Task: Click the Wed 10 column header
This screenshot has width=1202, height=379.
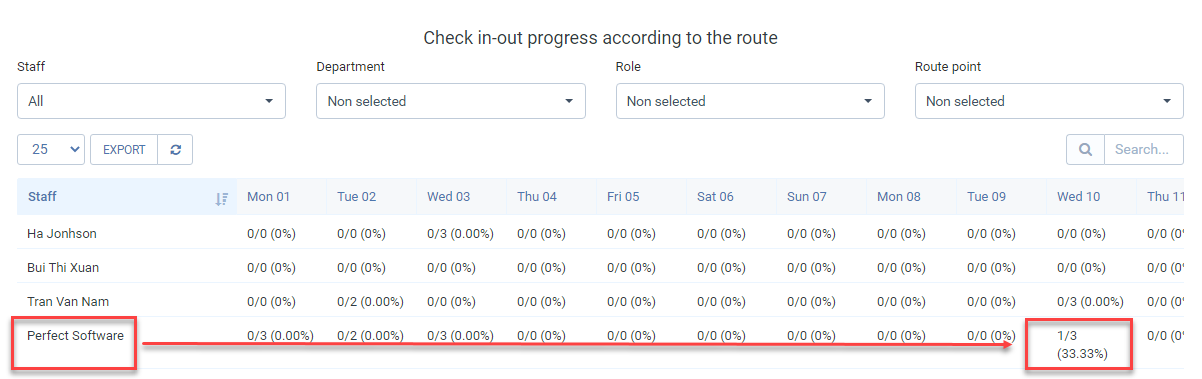Action: click(x=1078, y=197)
